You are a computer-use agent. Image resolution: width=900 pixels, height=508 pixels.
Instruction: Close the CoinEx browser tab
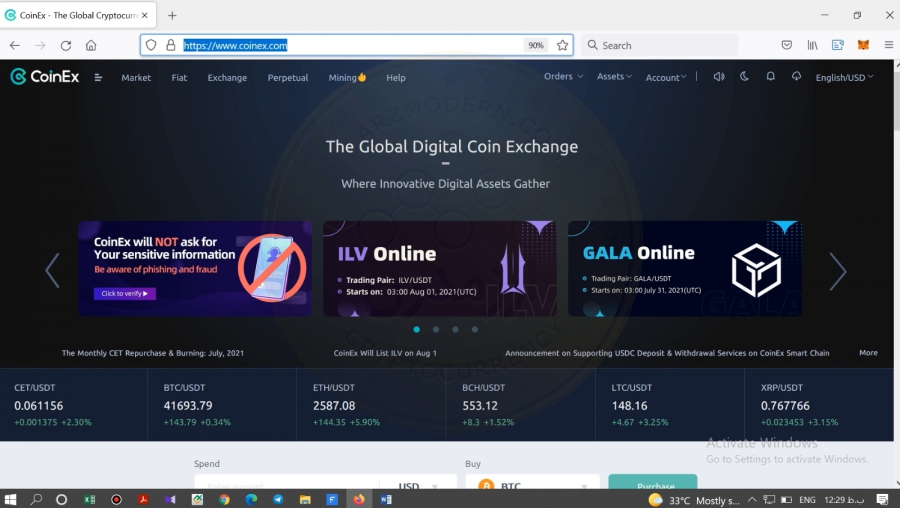tap(145, 15)
